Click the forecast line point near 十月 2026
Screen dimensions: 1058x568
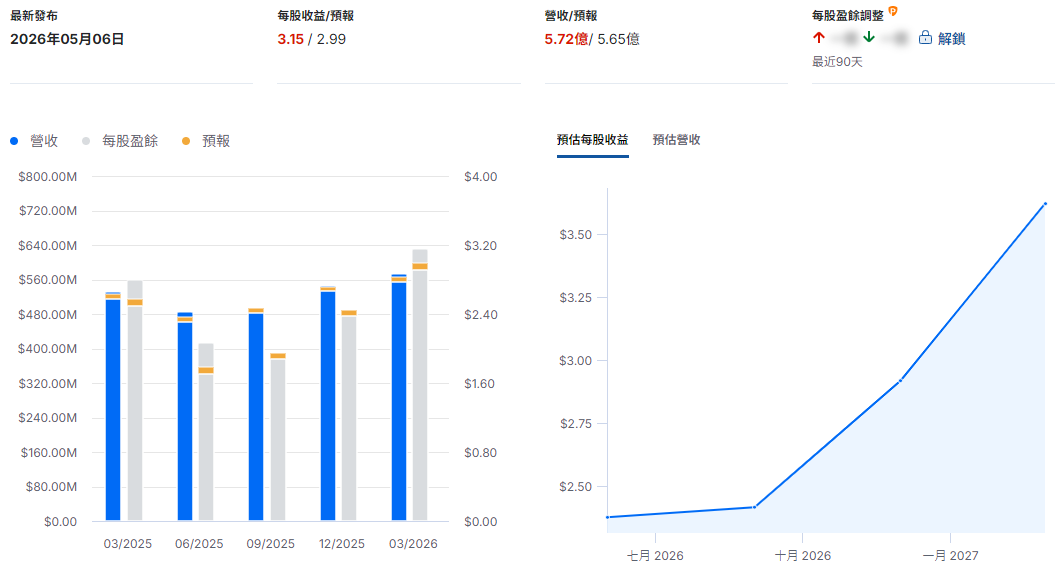pyautogui.click(x=754, y=507)
